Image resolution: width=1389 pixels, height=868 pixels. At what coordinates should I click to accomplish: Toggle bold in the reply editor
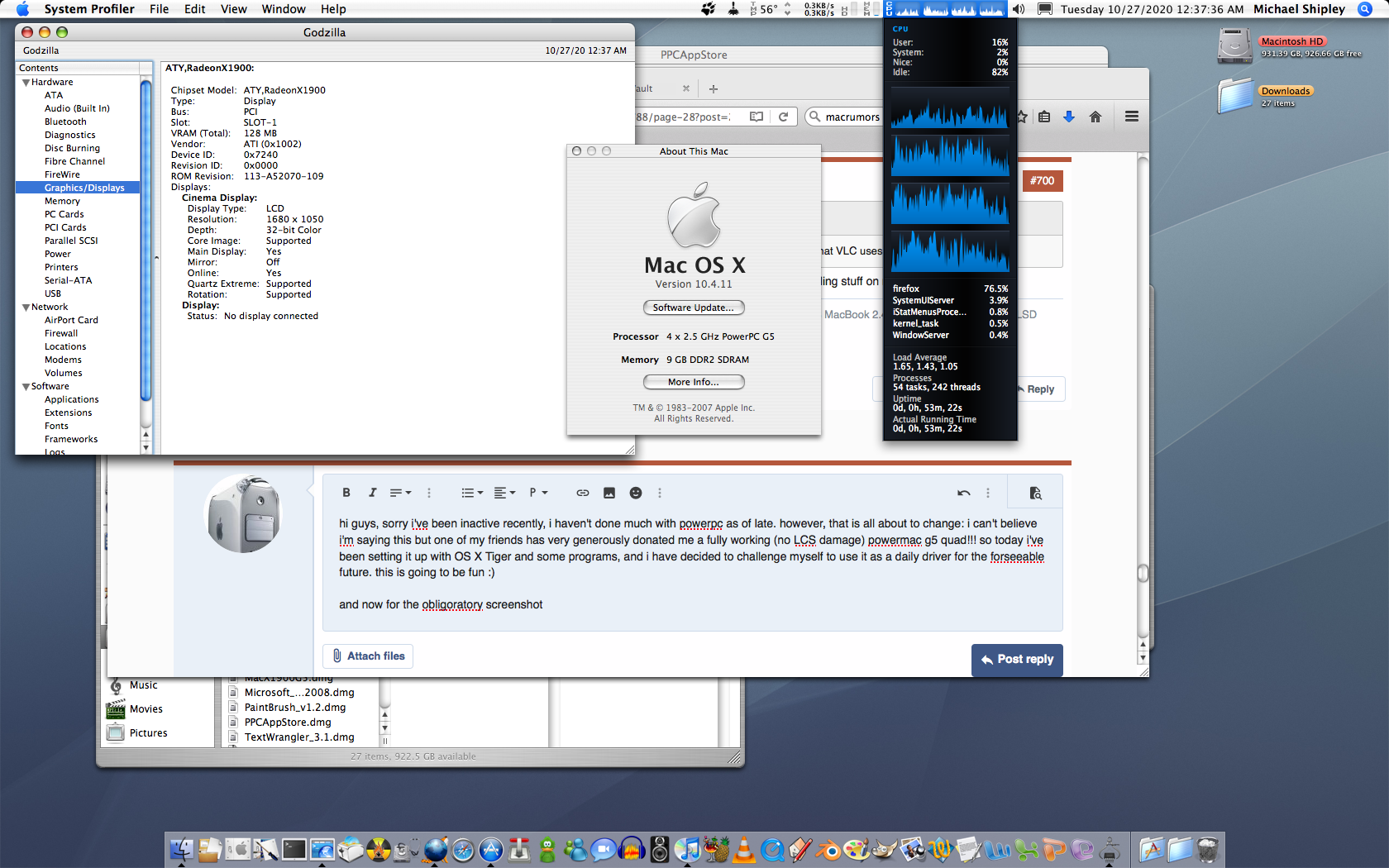pyautogui.click(x=346, y=493)
